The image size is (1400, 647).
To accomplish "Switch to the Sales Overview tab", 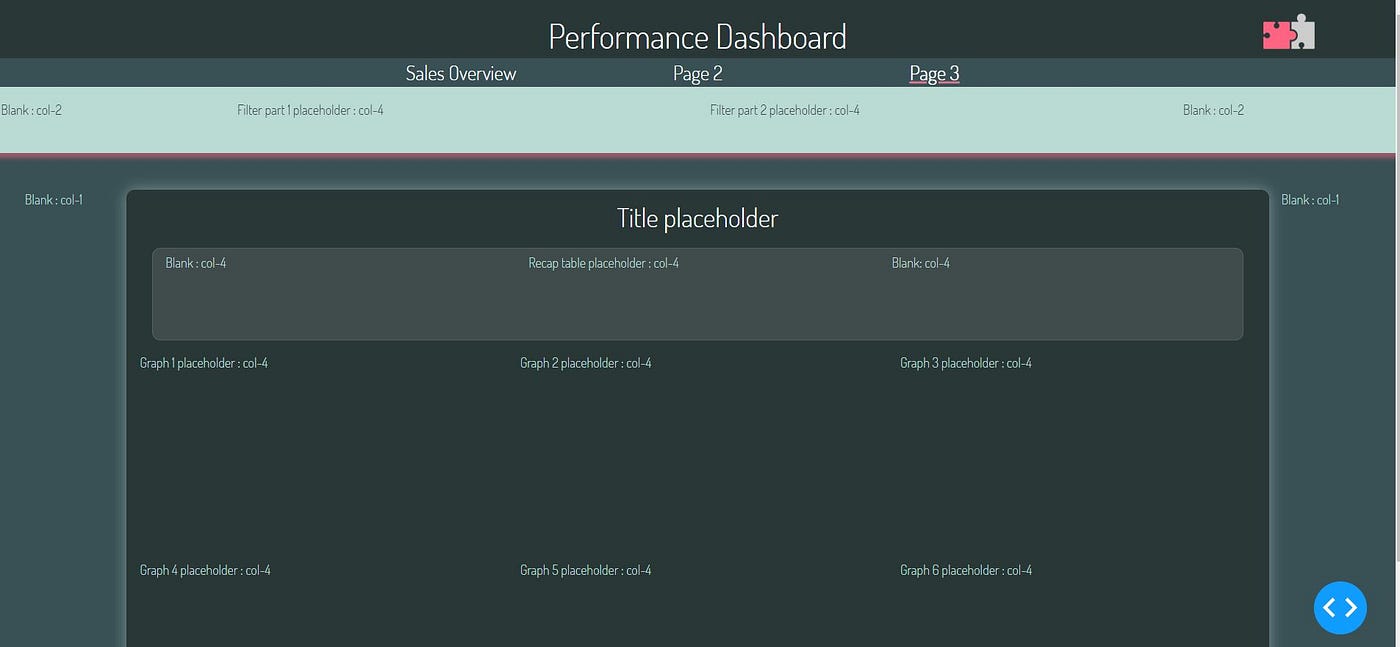I will point(460,72).
